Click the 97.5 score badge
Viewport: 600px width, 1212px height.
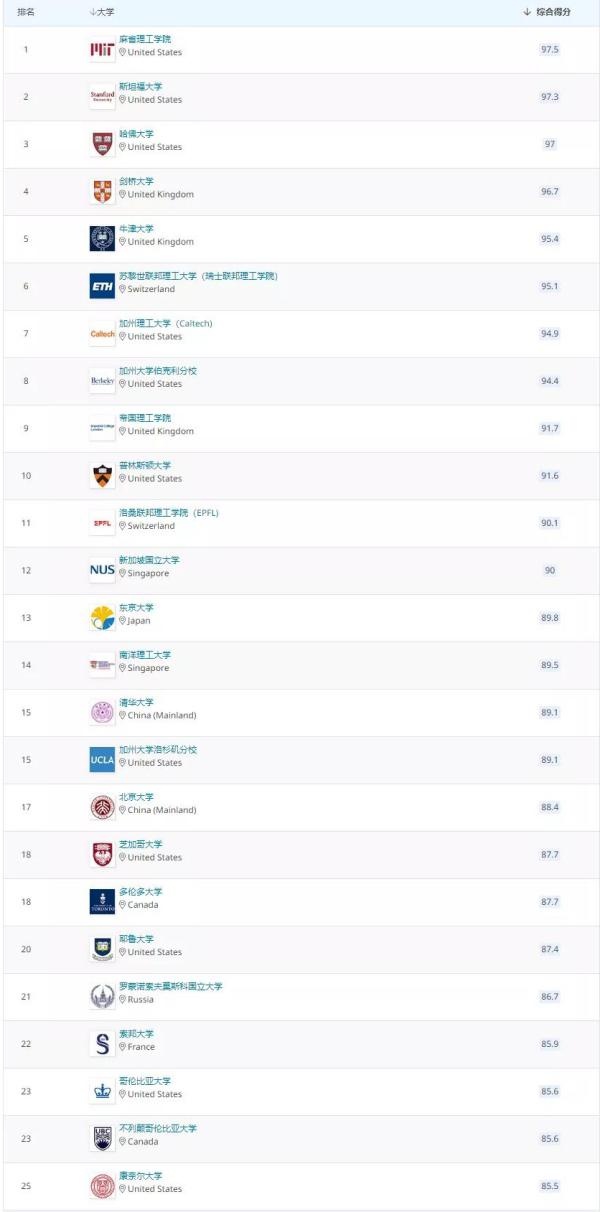click(x=549, y=49)
